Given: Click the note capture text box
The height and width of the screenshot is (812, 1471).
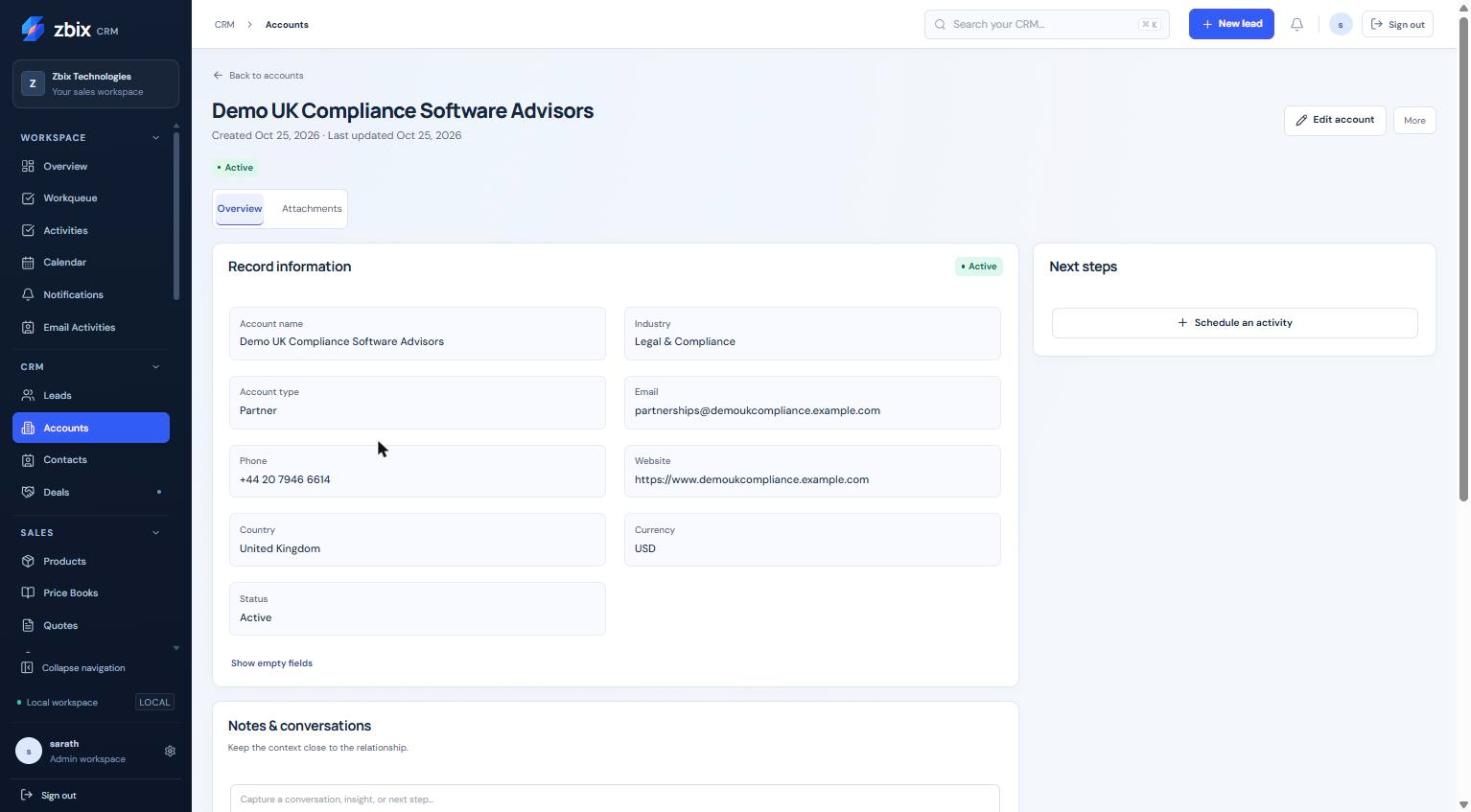Looking at the screenshot, I should pos(615,799).
